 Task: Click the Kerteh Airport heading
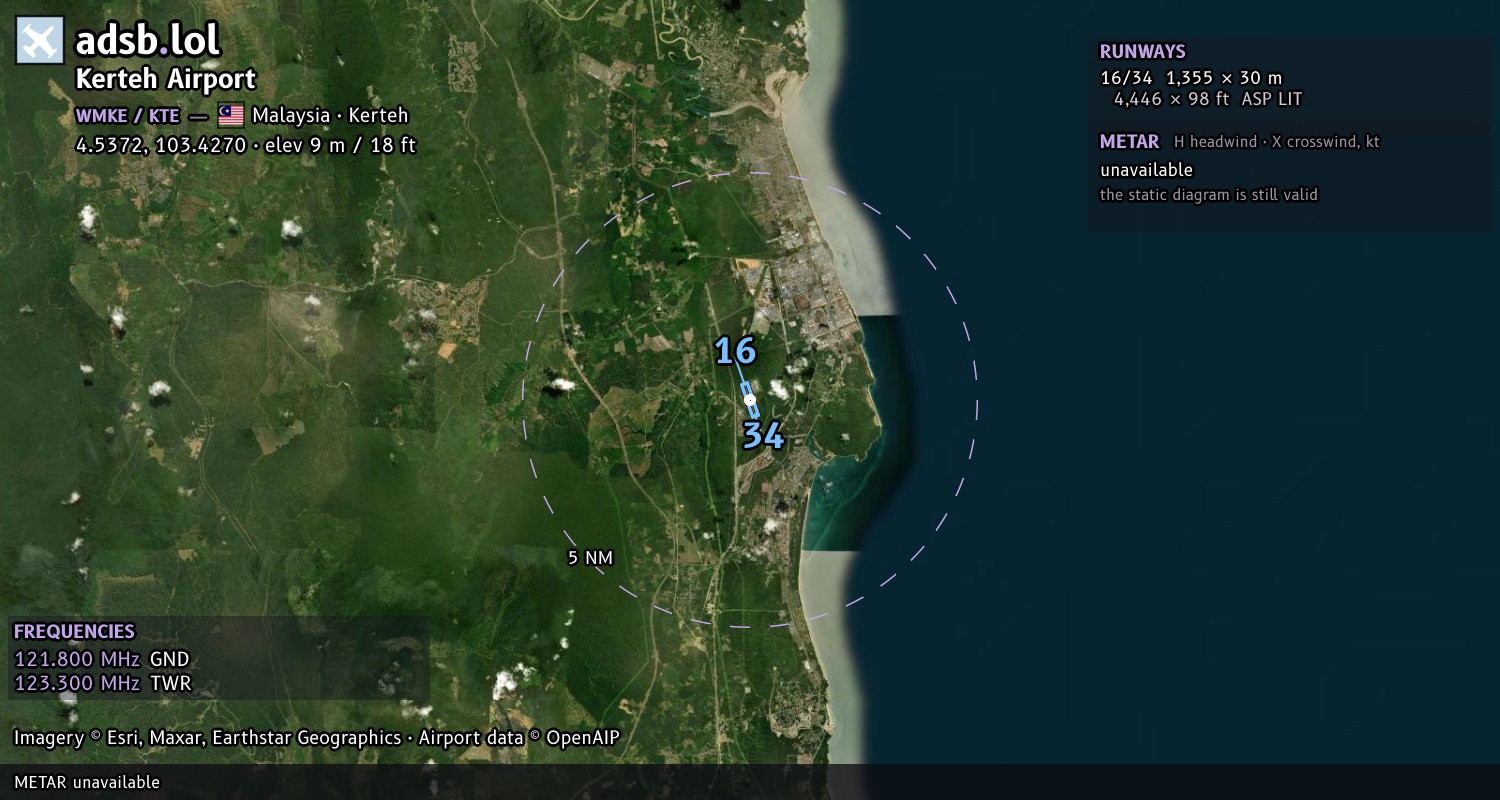(x=166, y=79)
